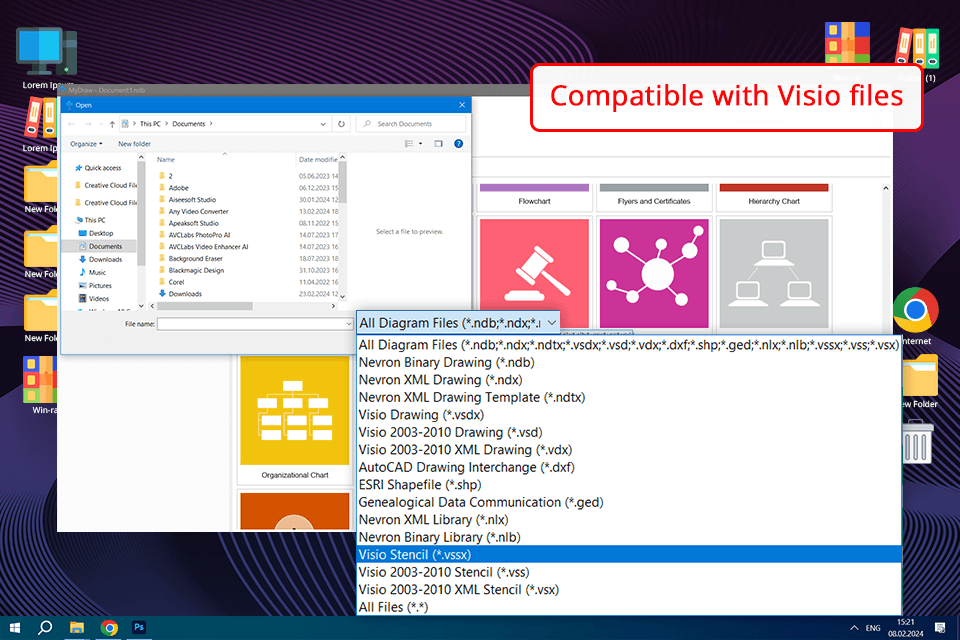
Task: Choose Nevron XML Library (*.nlx)
Action: tap(629, 519)
